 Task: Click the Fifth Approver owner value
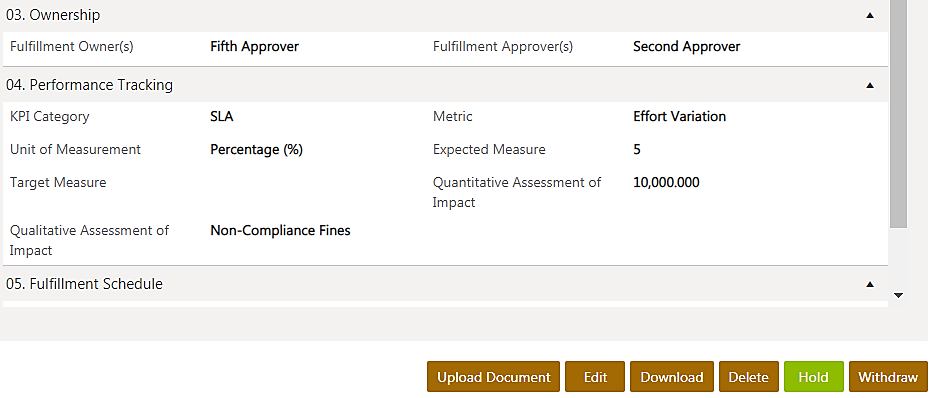pyautogui.click(x=254, y=47)
